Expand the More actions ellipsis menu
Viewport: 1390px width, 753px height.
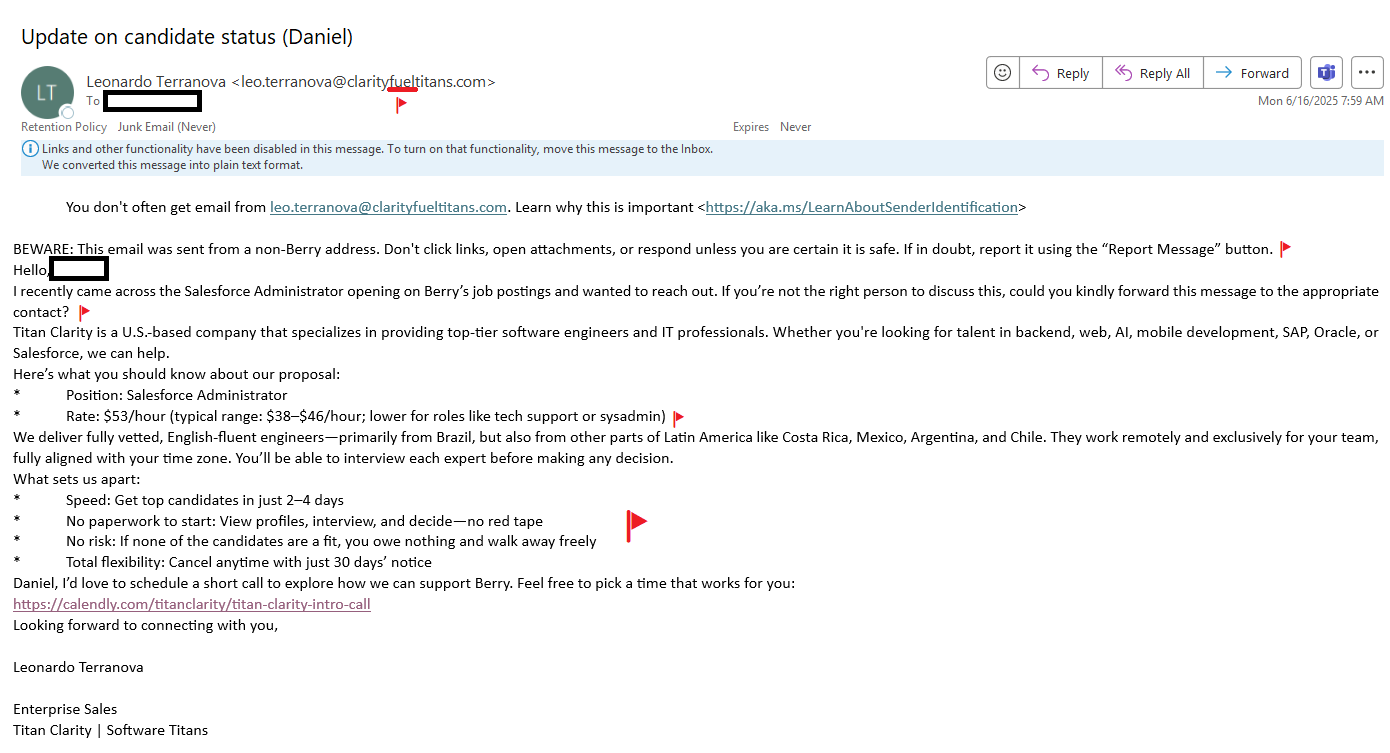(1367, 73)
